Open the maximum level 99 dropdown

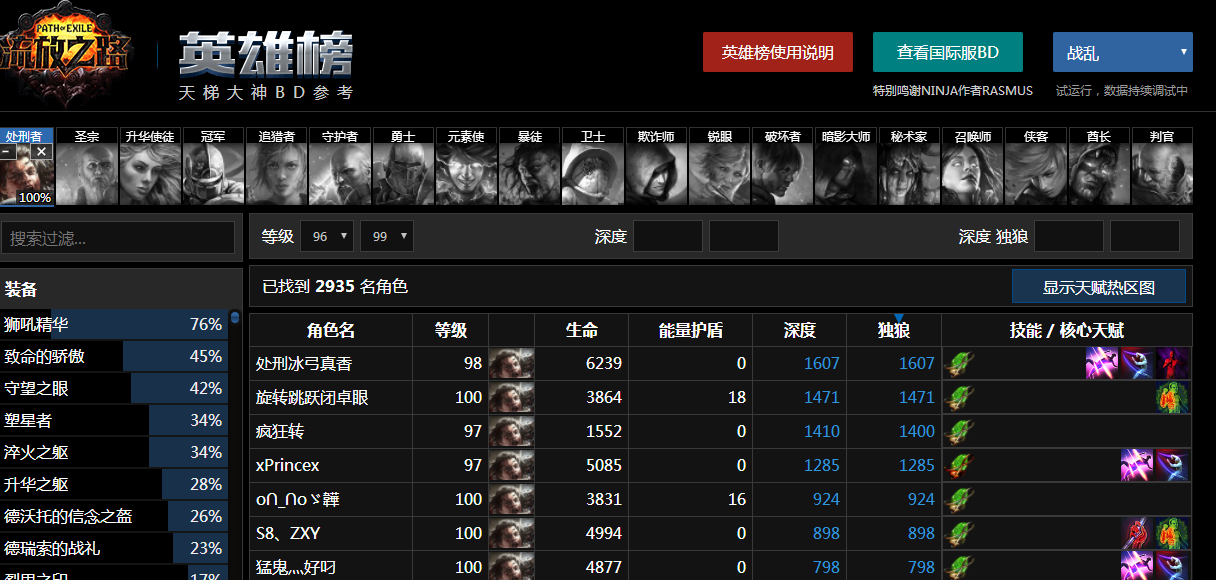[387, 236]
